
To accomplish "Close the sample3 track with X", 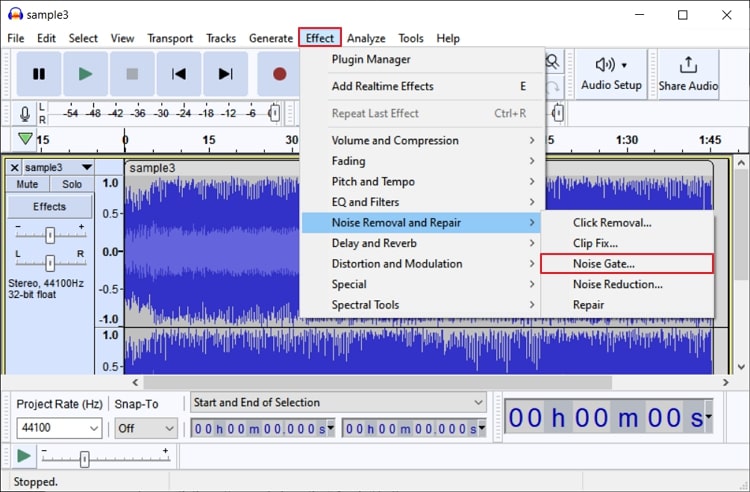I will [14, 167].
